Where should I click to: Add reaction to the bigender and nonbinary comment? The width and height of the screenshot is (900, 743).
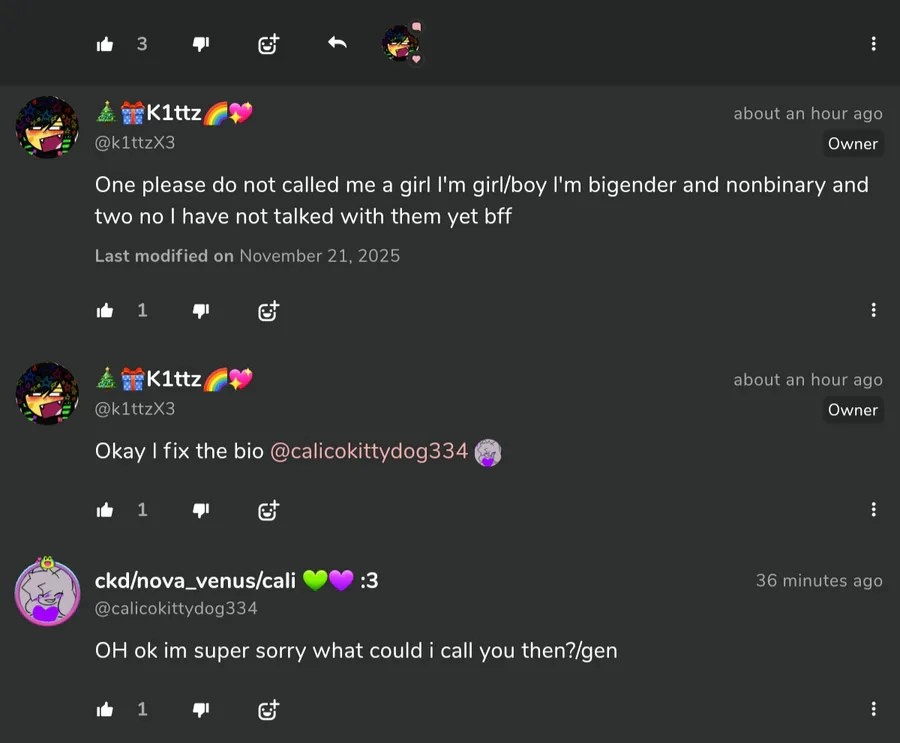coord(268,311)
